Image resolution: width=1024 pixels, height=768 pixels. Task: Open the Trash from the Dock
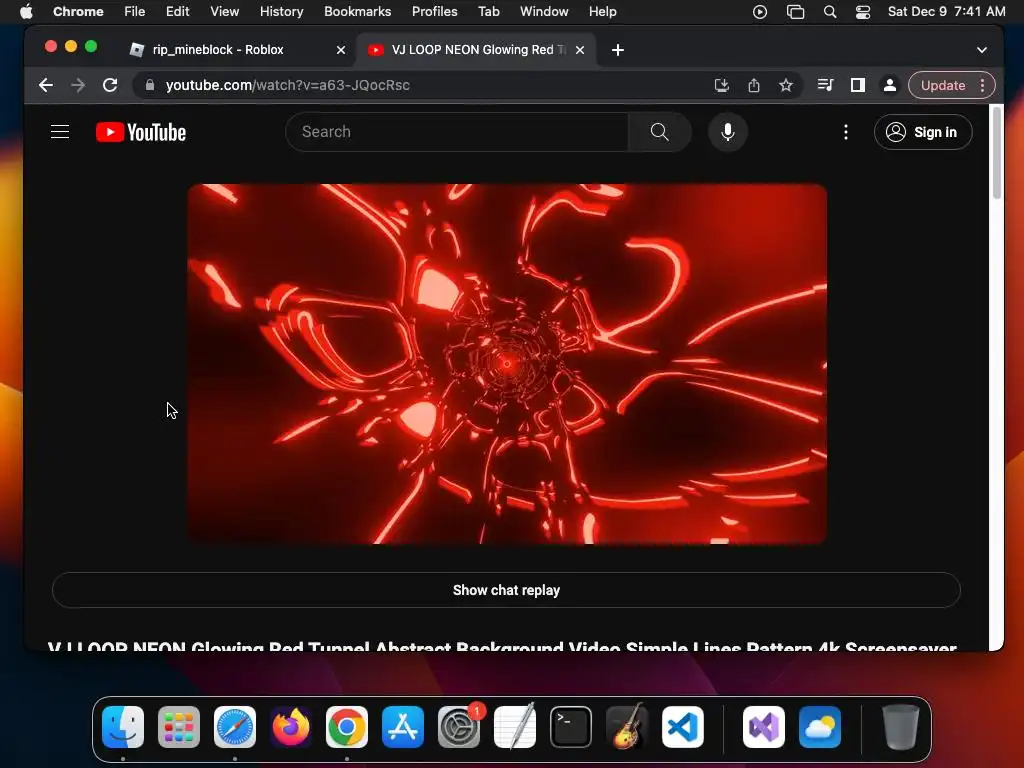click(901, 727)
